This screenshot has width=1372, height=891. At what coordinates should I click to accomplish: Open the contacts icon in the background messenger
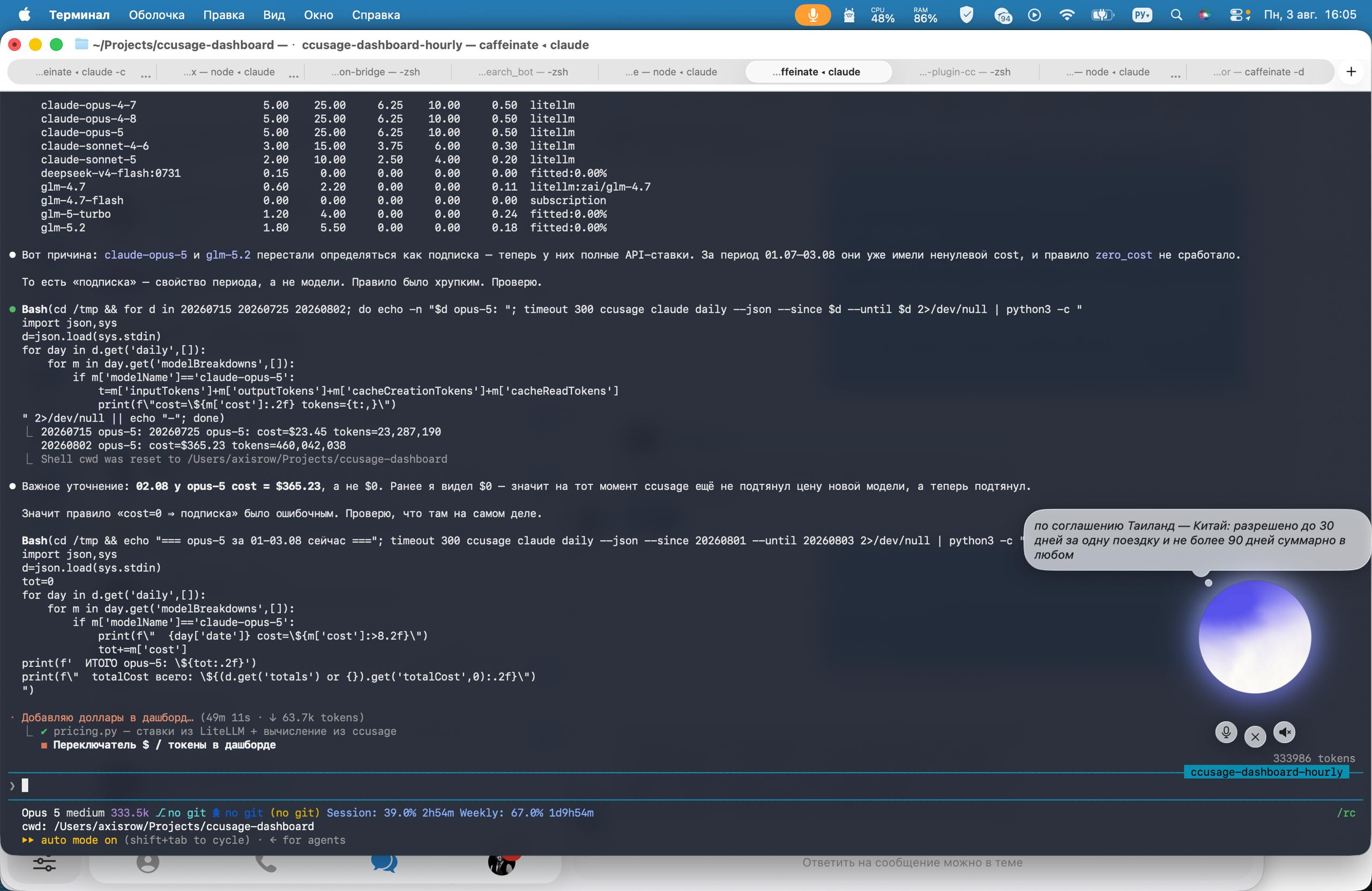(147, 863)
